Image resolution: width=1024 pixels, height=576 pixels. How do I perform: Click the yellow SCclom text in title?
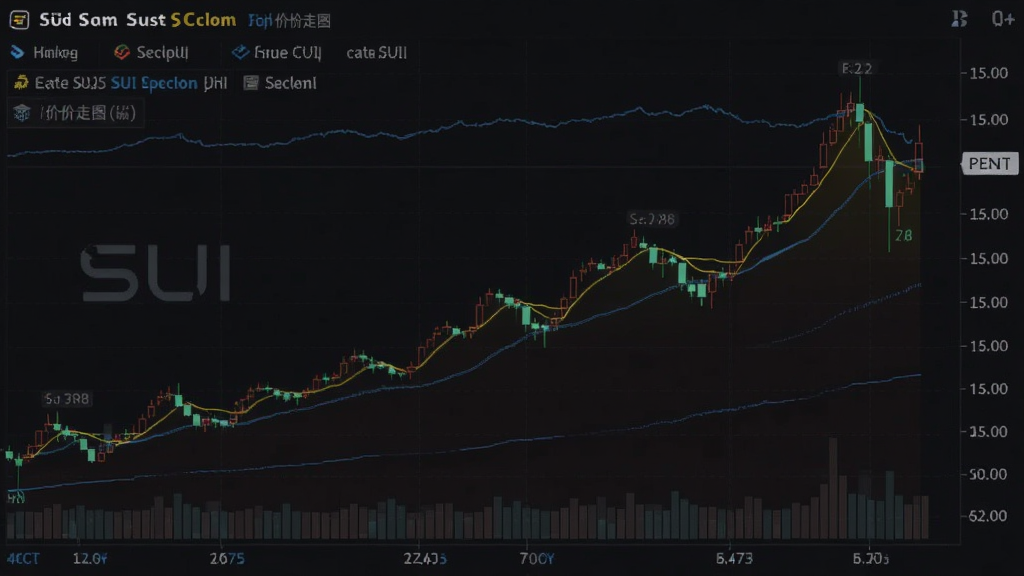[x=203, y=20]
